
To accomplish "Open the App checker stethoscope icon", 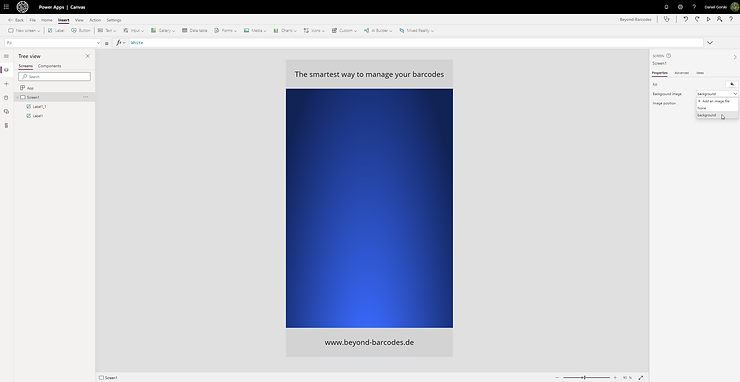I will (666, 19).
